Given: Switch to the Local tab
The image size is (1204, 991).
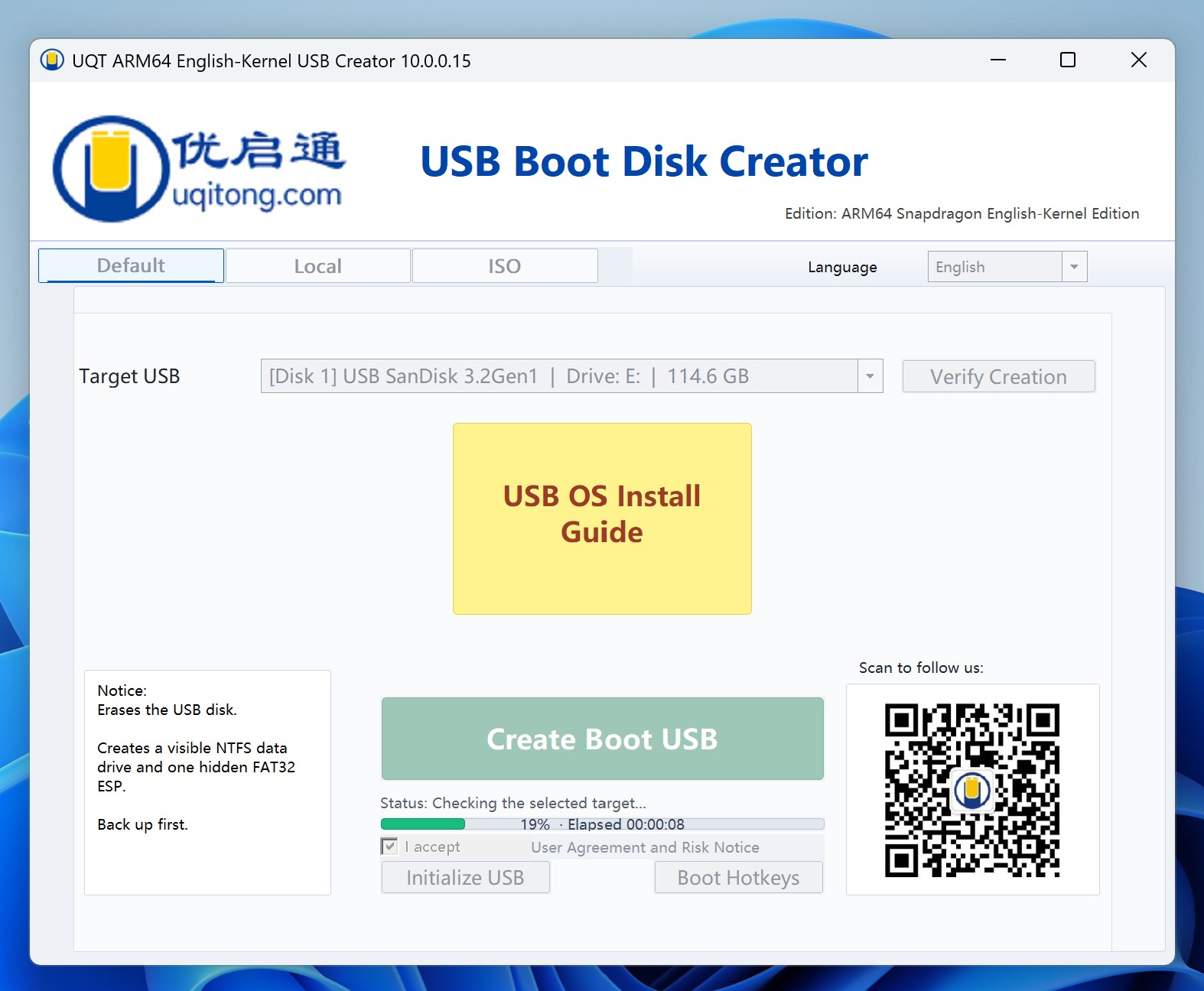Looking at the screenshot, I should pyautogui.click(x=318, y=266).
